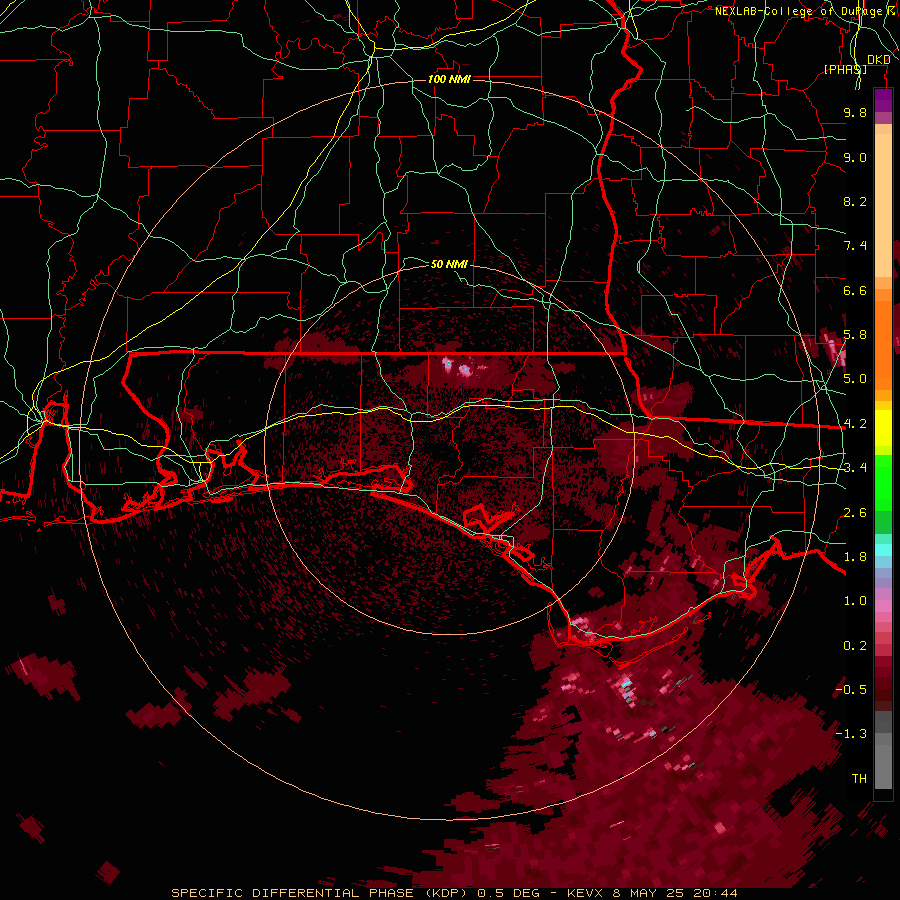Click the 8.2 value on the color scale
900x900 pixels.
click(x=855, y=201)
